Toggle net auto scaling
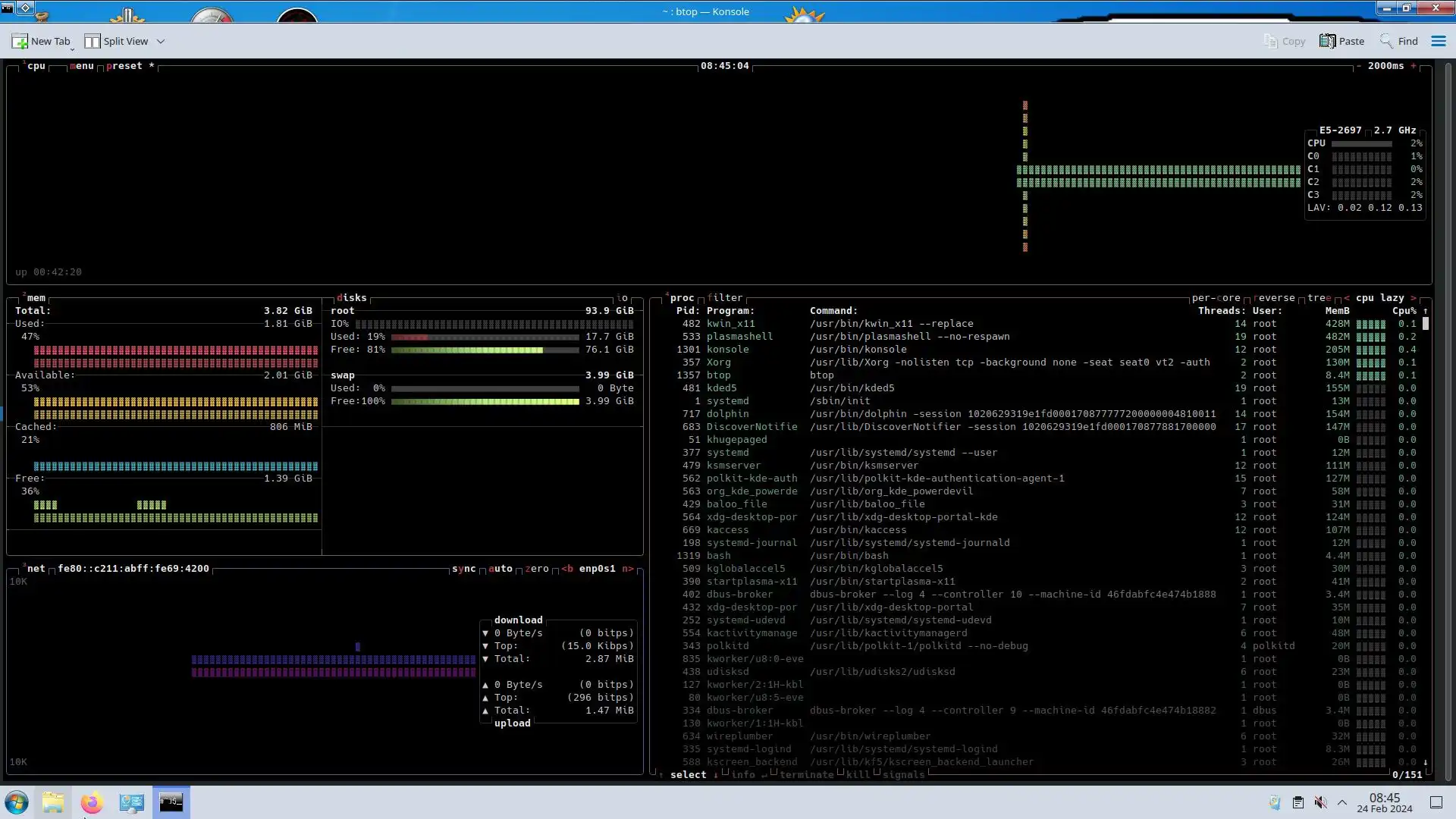The image size is (1456, 819). (x=500, y=569)
